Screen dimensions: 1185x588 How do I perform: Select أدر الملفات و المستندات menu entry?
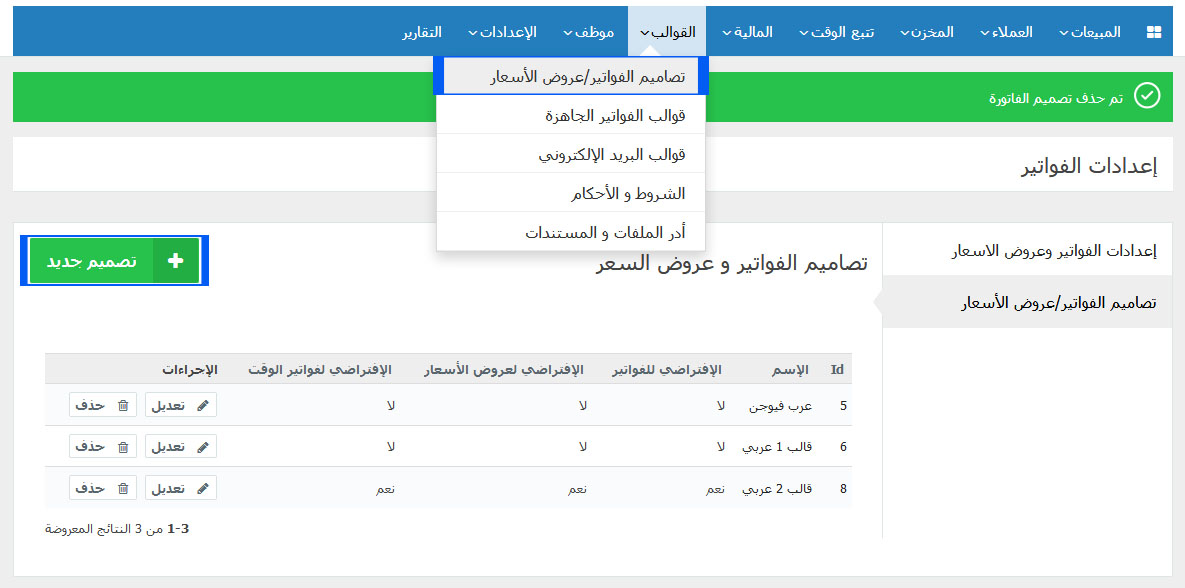click(x=571, y=231)
